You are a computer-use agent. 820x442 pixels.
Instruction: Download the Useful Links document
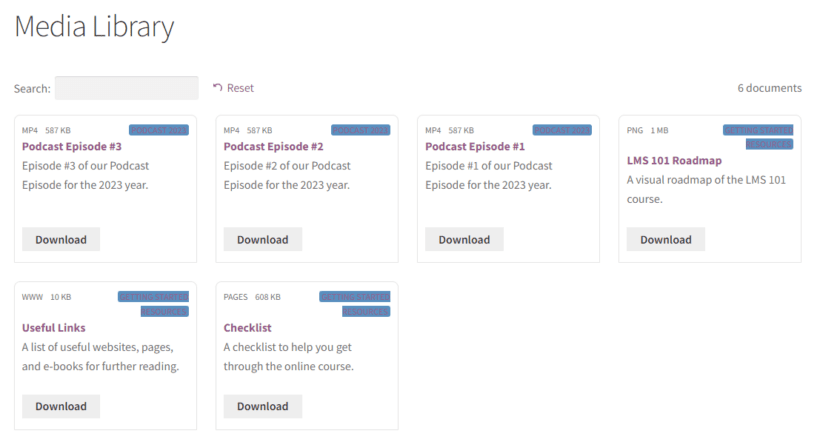click(61, 406)
